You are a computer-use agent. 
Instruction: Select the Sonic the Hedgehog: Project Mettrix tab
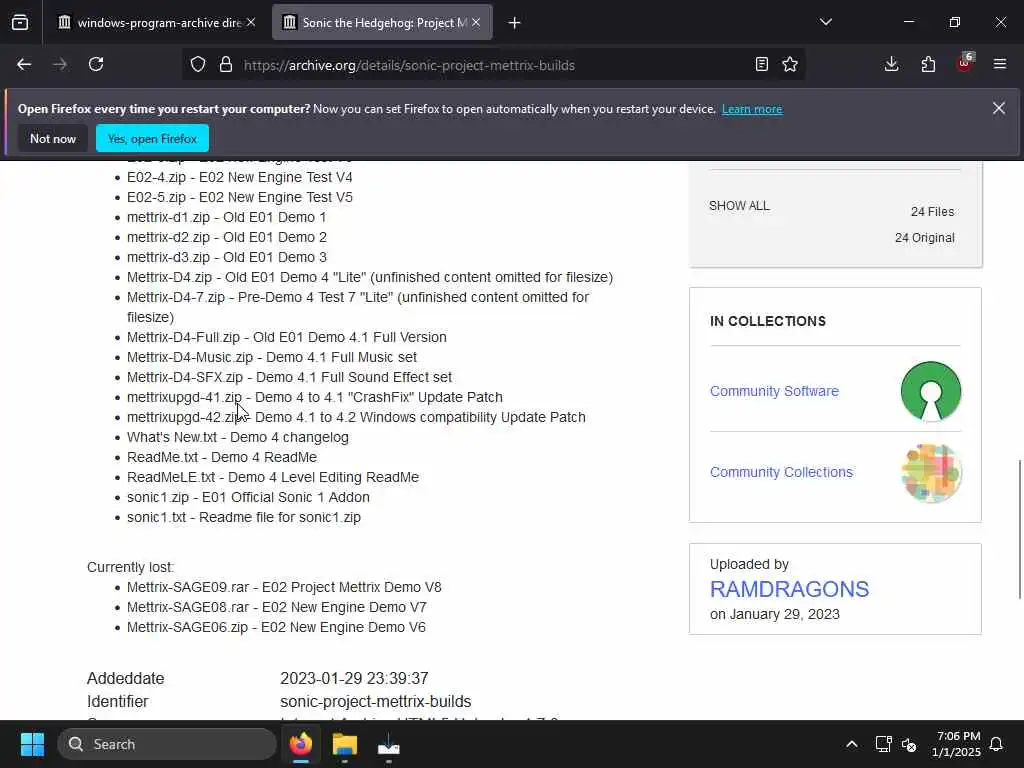tap(382, 23)
